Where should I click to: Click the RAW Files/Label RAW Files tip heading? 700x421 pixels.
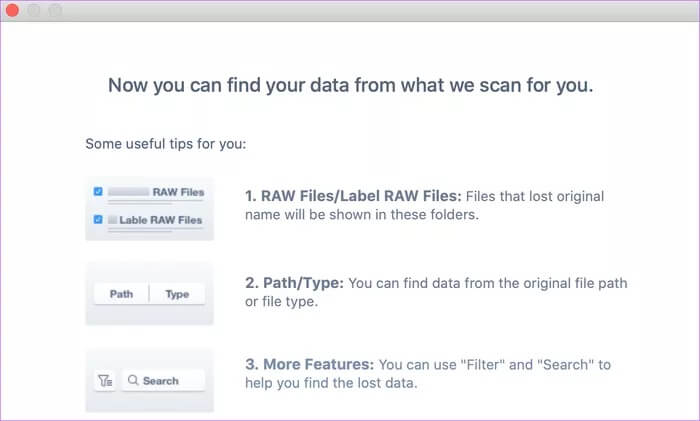[353, 196]
